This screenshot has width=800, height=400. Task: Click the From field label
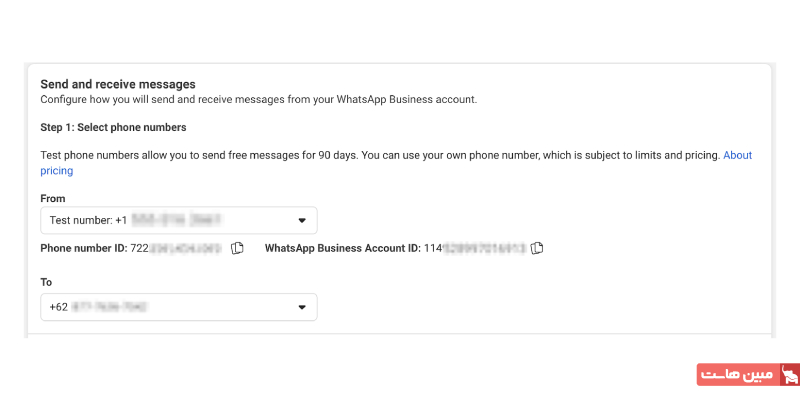pos(53,199)
